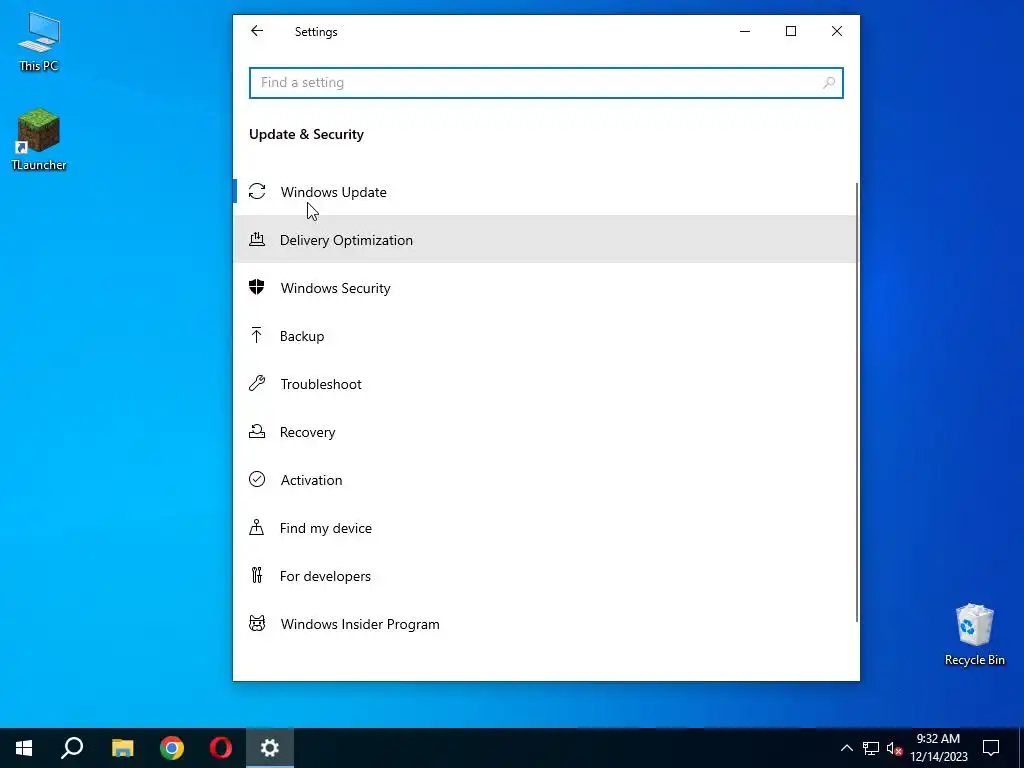
Task: Click the network tray icon
Action: (871, 748)
